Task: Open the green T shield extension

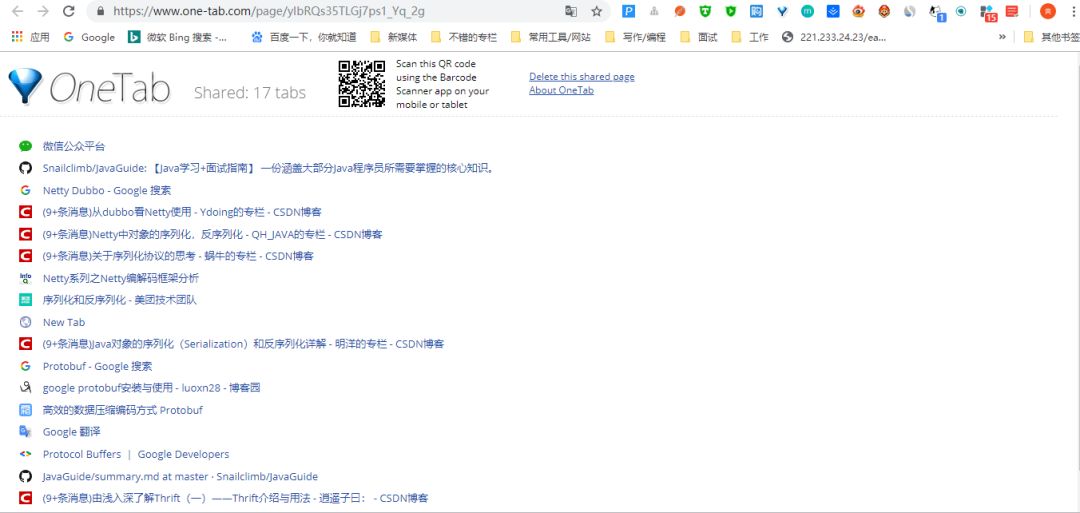Action: (x=705, y=11)
